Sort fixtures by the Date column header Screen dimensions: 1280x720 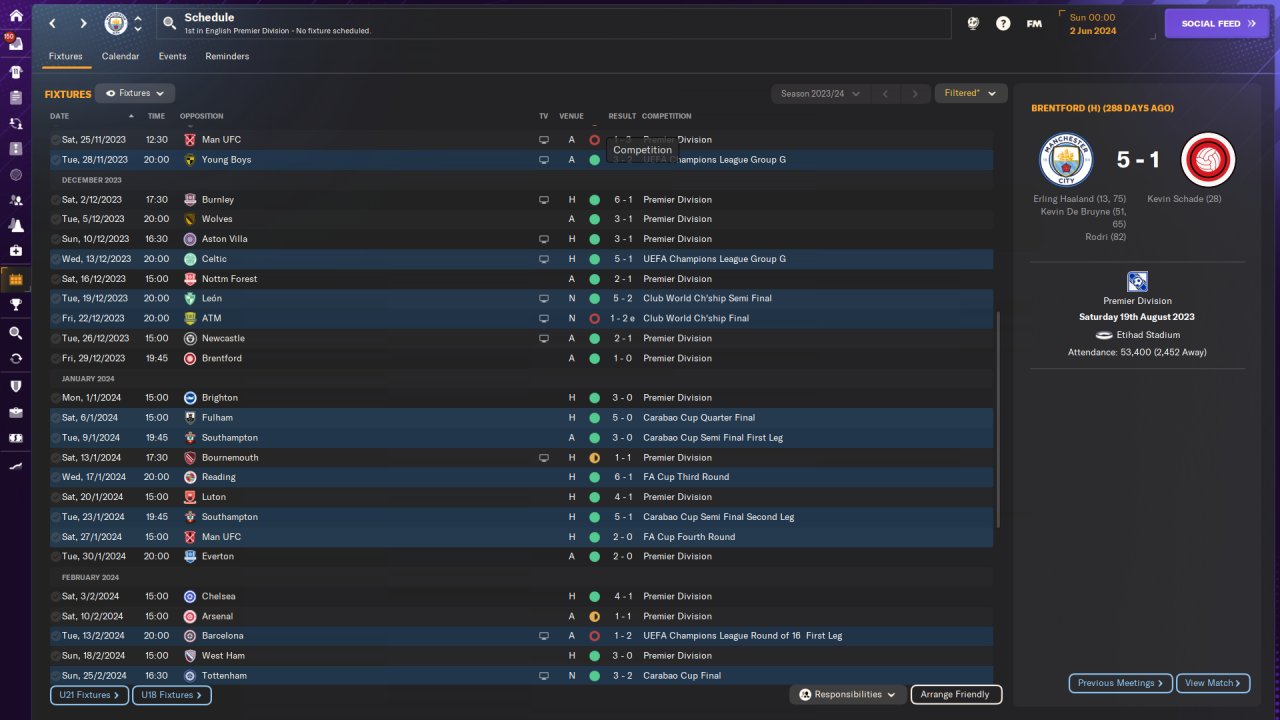[x=60, y=116]
